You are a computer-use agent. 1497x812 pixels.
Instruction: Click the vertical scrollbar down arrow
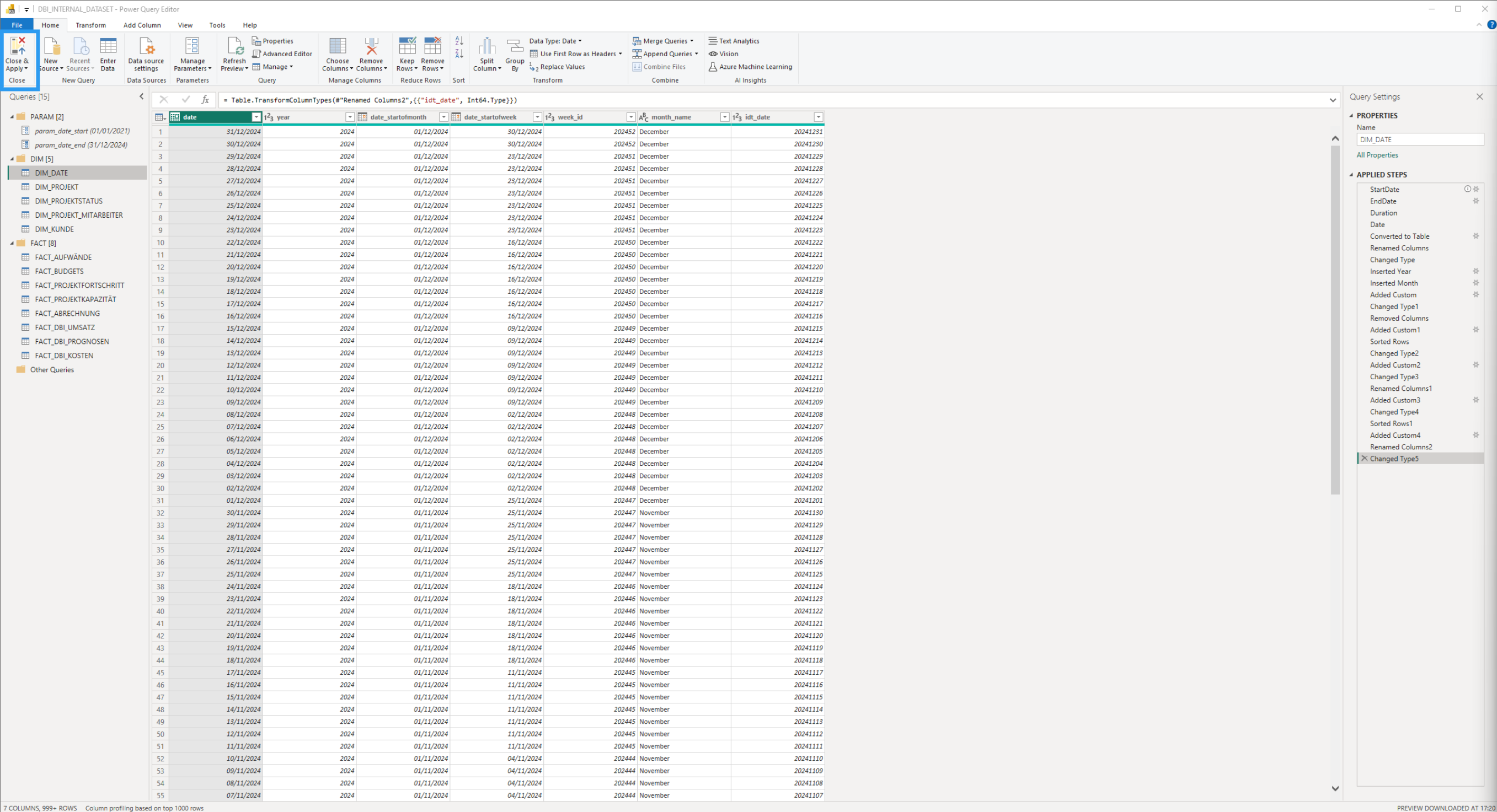[1335, 788]
